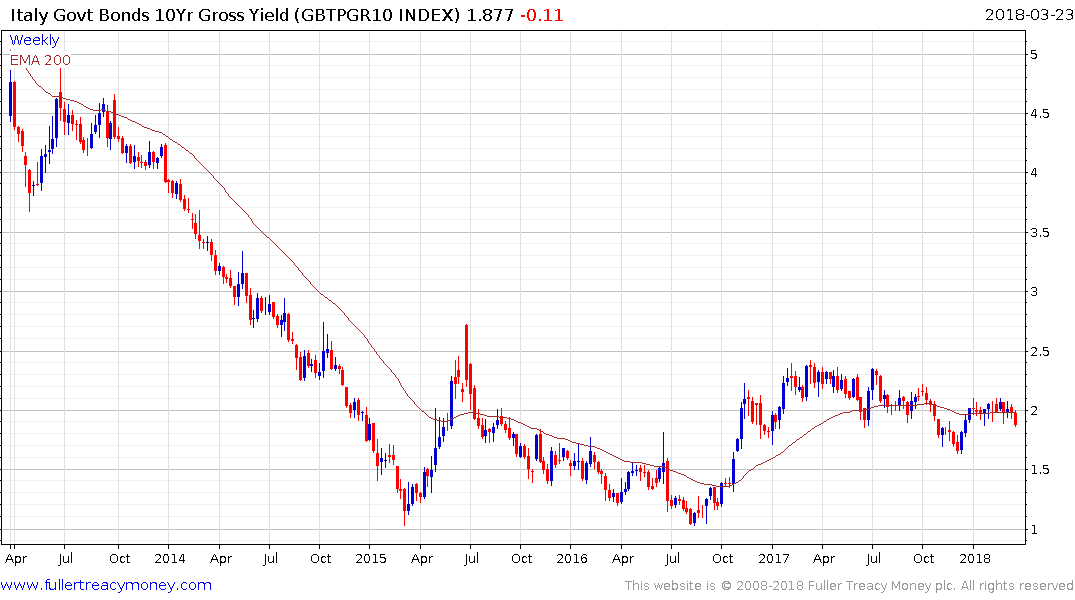
Task: Click the '2015' x-axis label
Action: pyautogui.click(x=371, y=558)
